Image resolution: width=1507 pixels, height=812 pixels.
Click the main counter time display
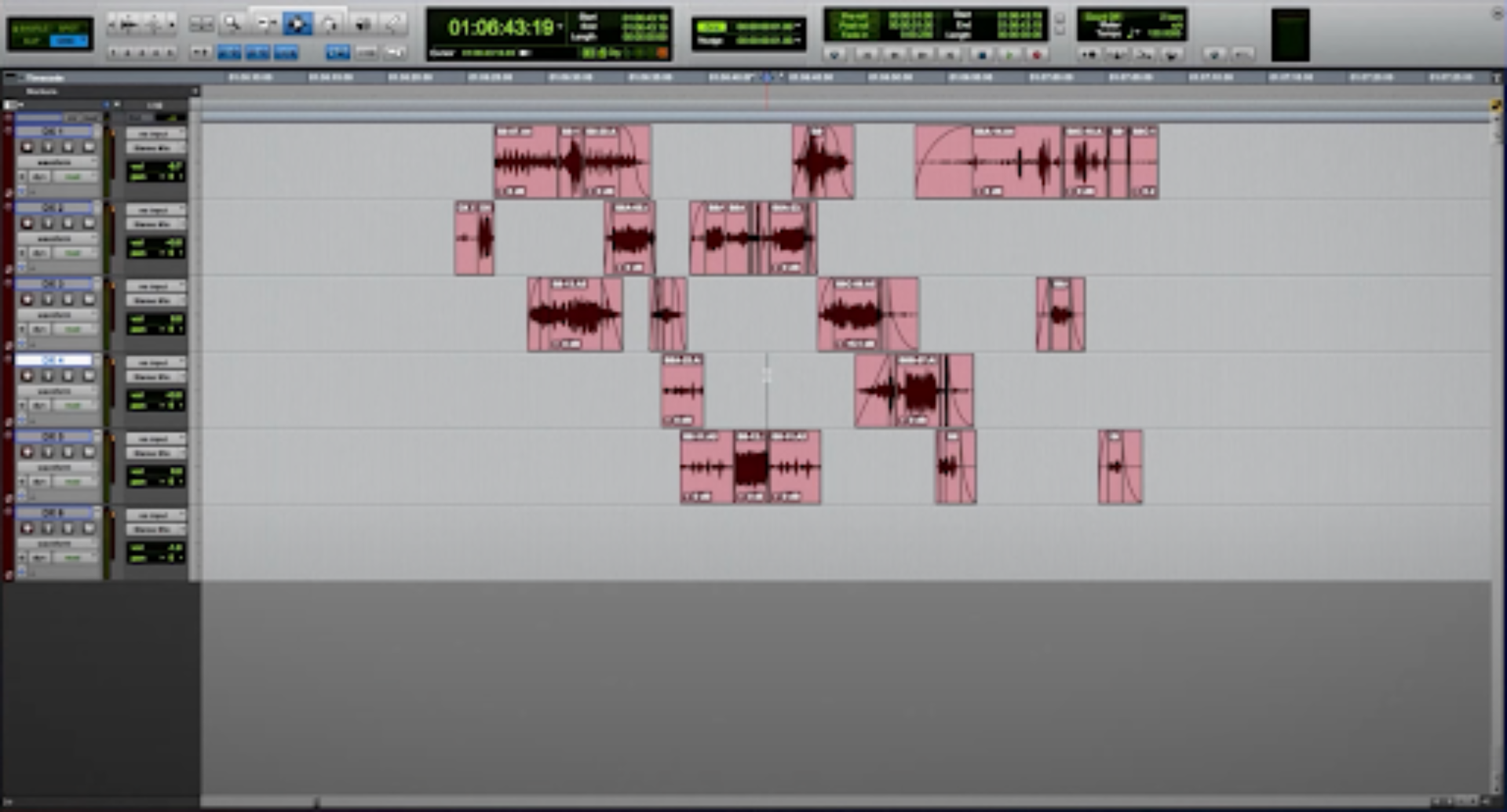502,25
